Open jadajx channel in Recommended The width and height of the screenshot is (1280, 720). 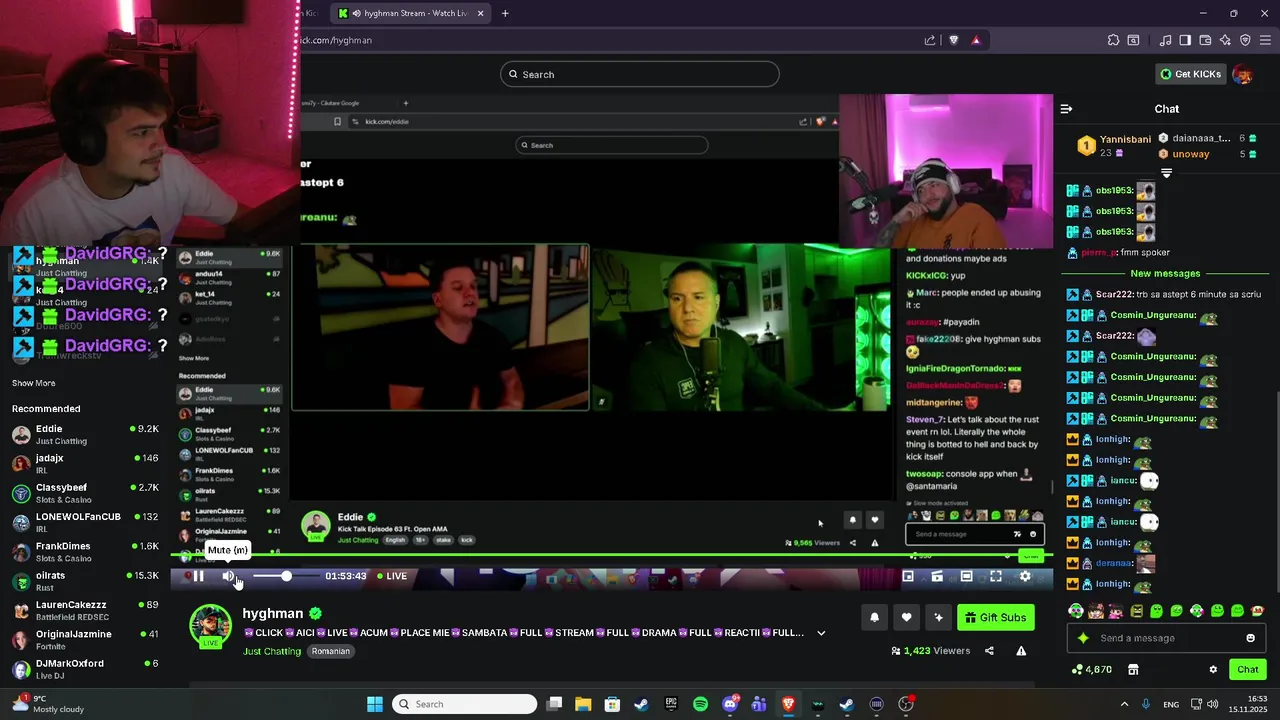tap(85, 464)
